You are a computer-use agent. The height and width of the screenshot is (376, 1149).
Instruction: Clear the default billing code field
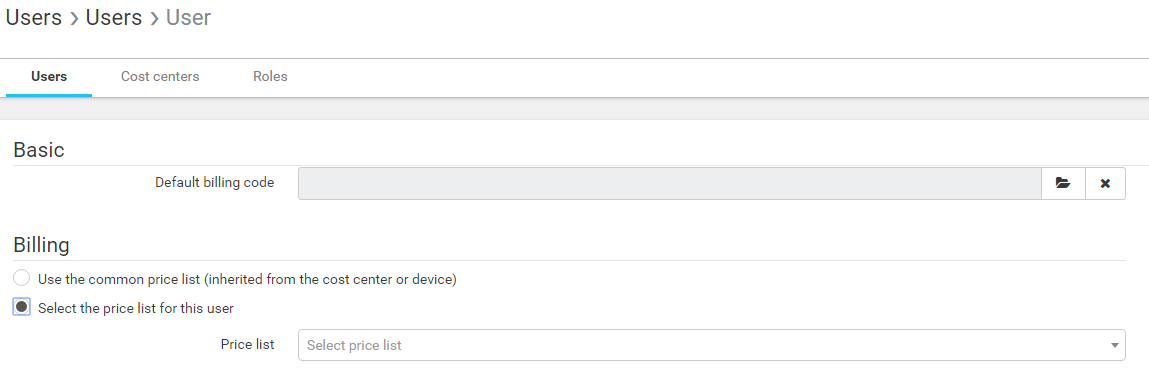(x=1105, y=183)
